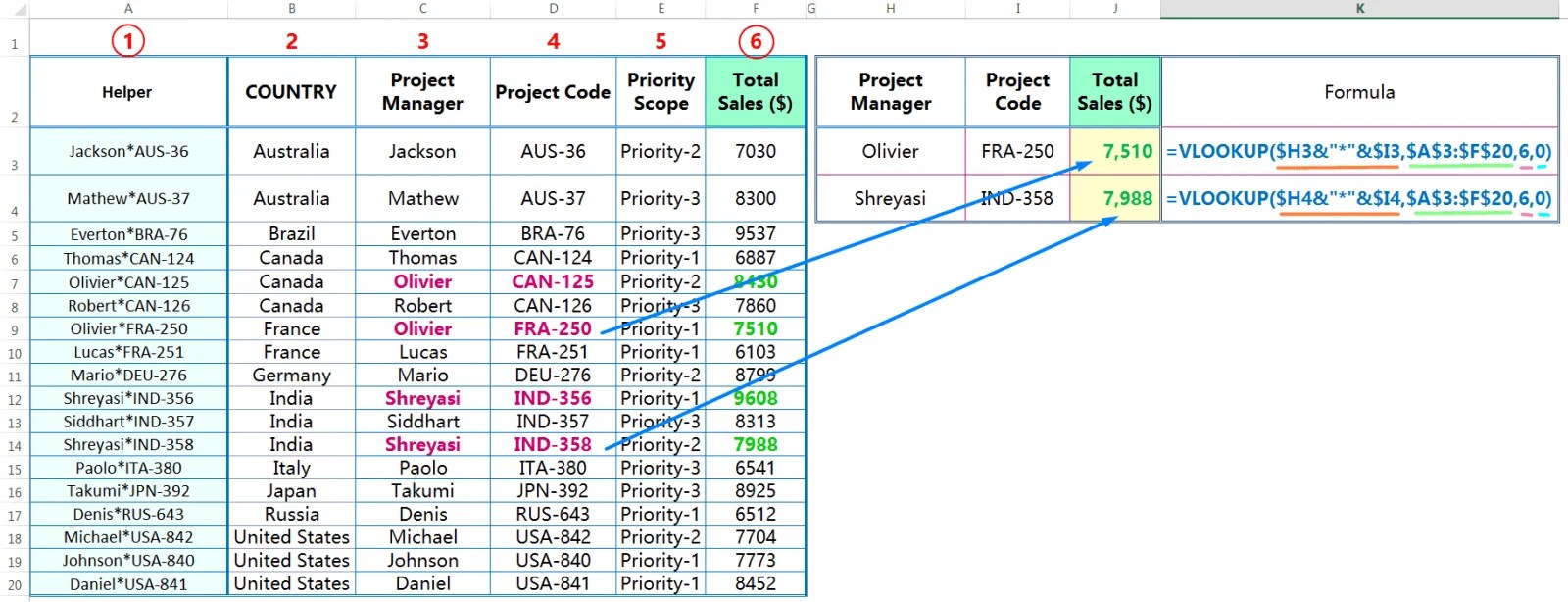Select total sales value 8452
The image size is (1568, 602).
tap(756, 584)
